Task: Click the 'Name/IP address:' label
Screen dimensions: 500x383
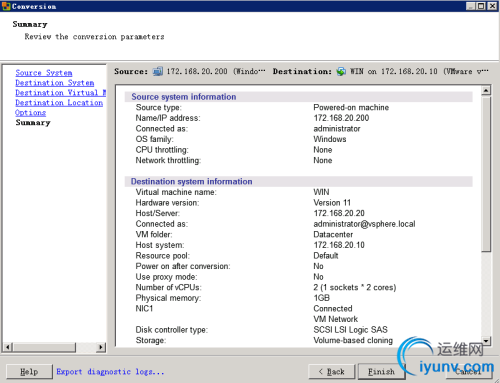Action: pos(168,118)
